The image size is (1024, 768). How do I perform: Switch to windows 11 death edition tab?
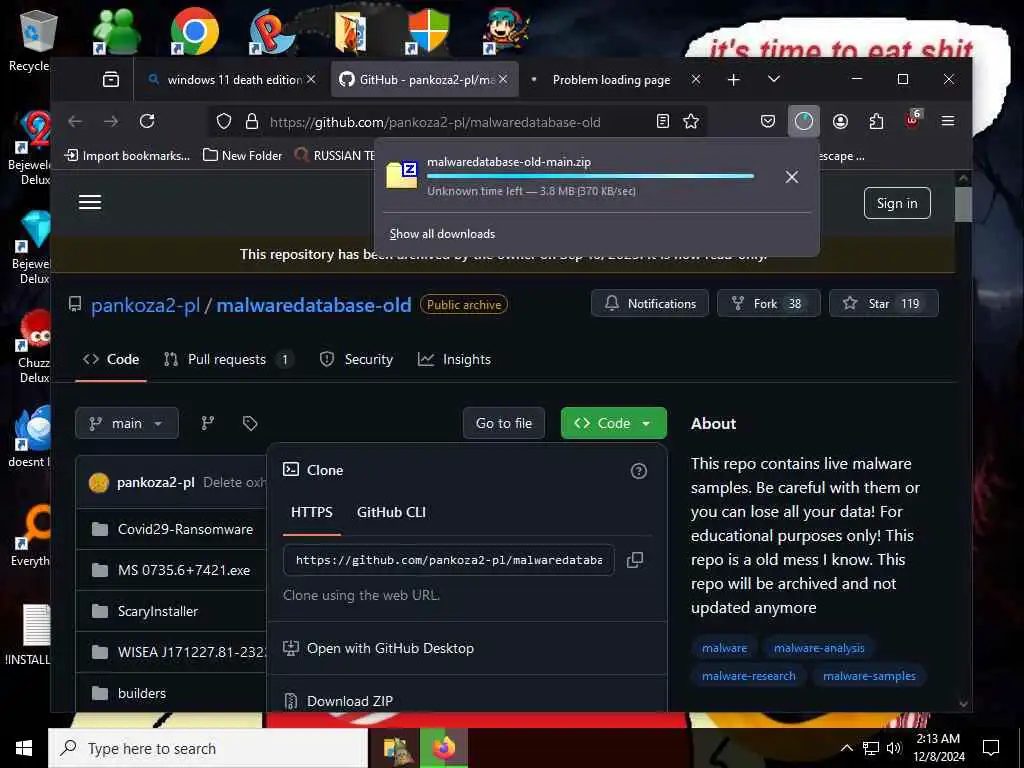point(232,80)
